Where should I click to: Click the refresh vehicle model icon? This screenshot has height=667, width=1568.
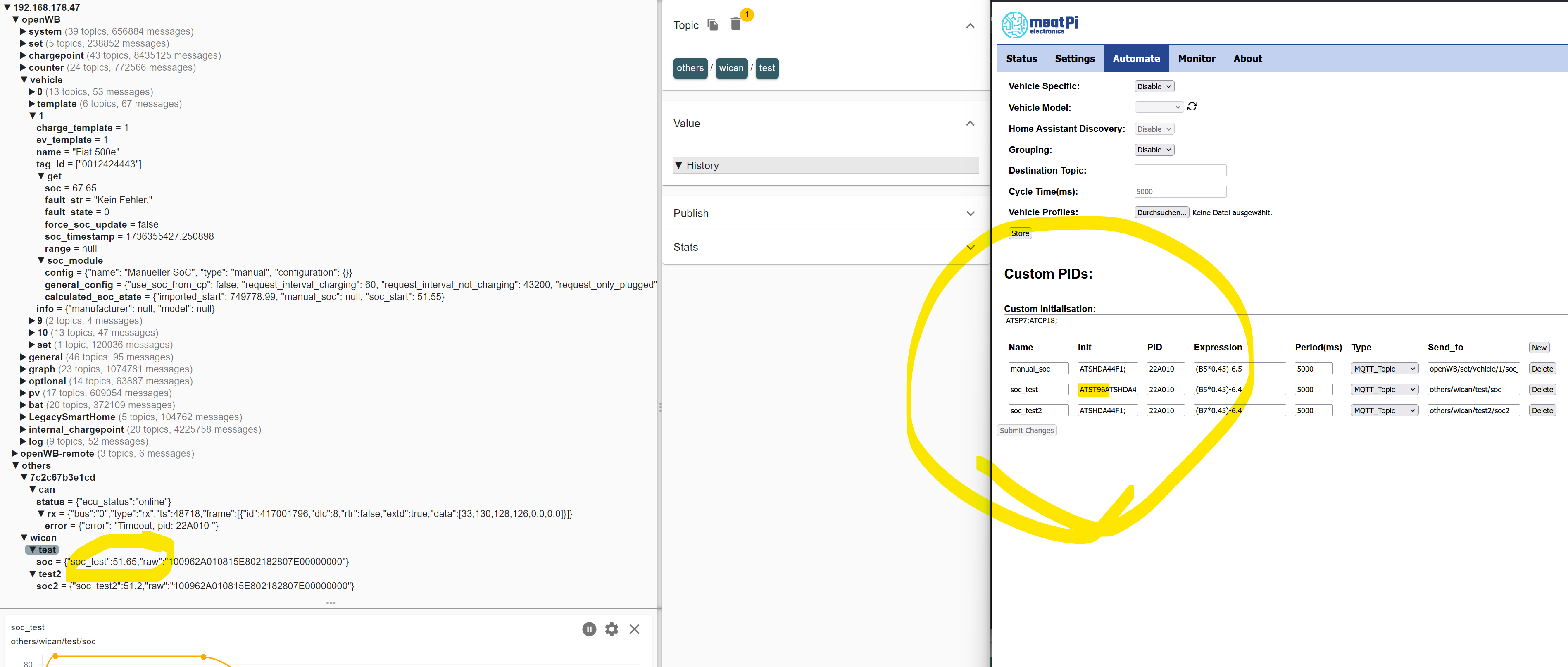pos(1192,107)
